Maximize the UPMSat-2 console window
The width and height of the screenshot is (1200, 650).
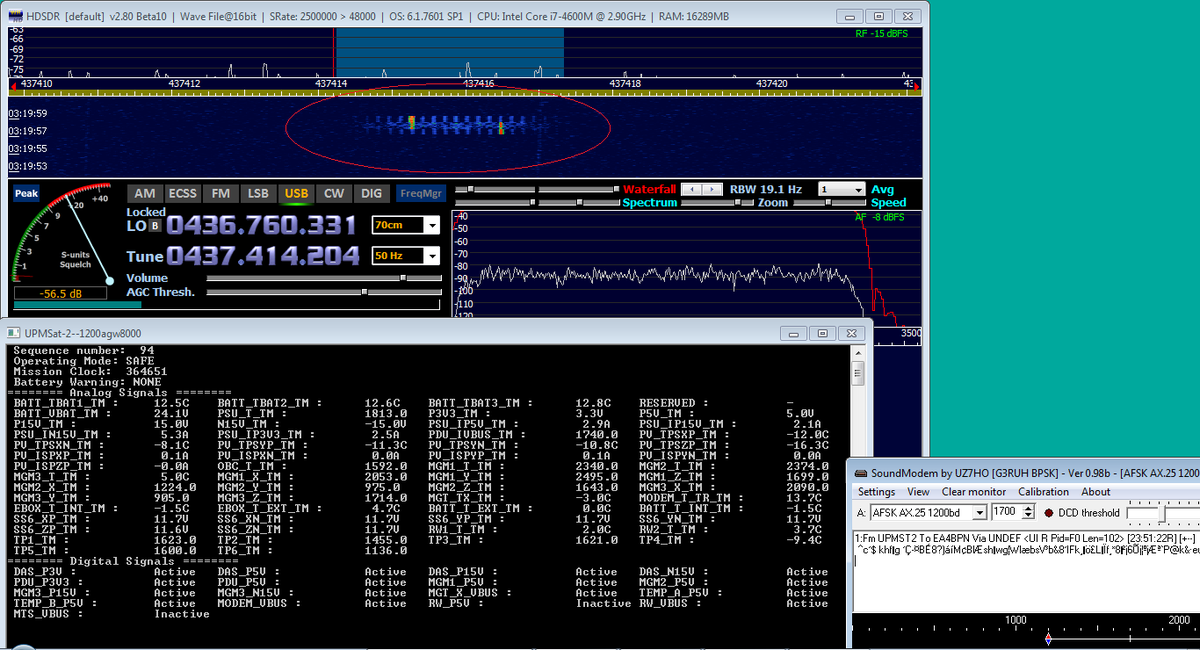point(821,332)
